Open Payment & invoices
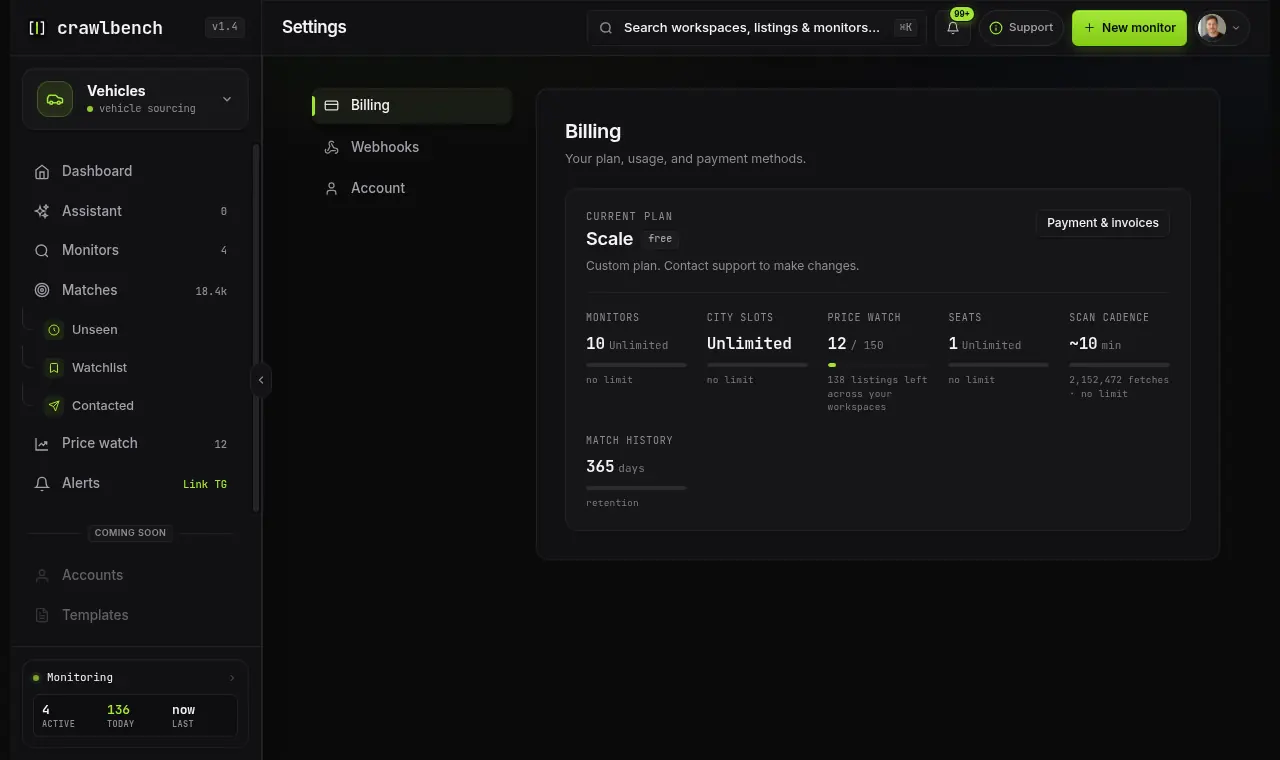The image size is (1280, 760). tap(1103, 223)
